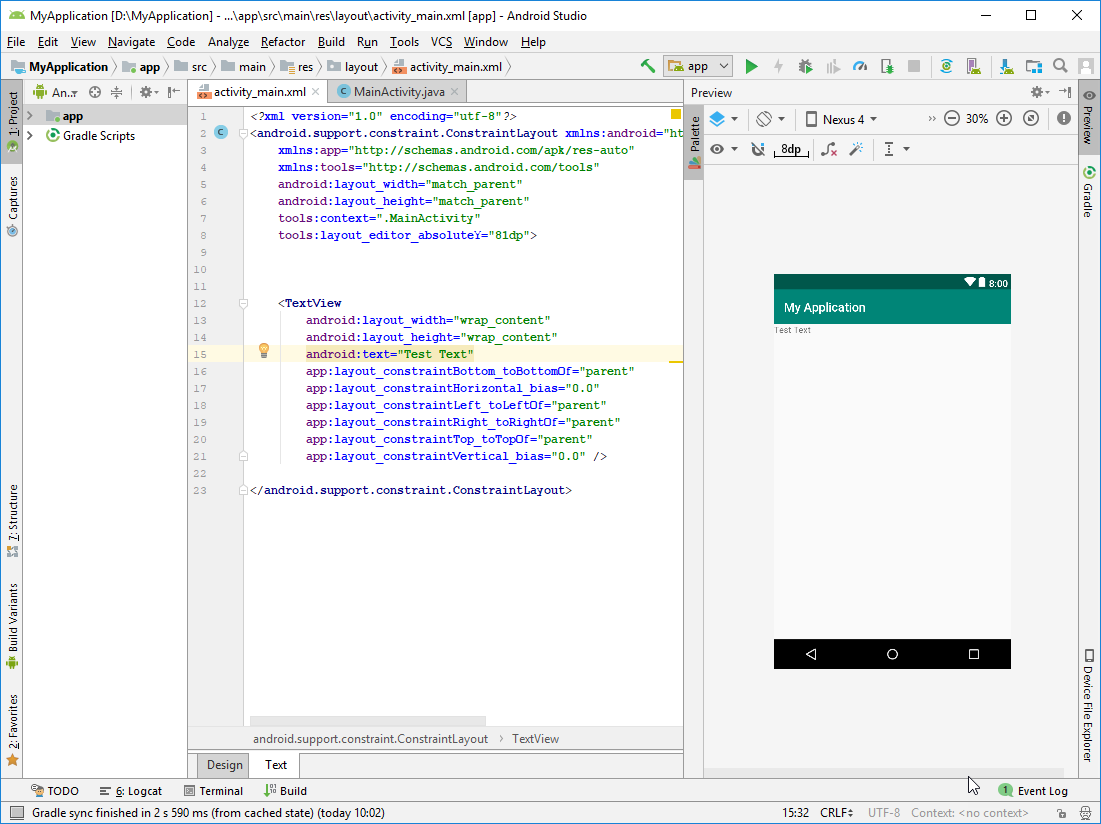Click the yellow inspection indicator square
The width and height of the screenshot is (1101, 824).
coord(675,114)
